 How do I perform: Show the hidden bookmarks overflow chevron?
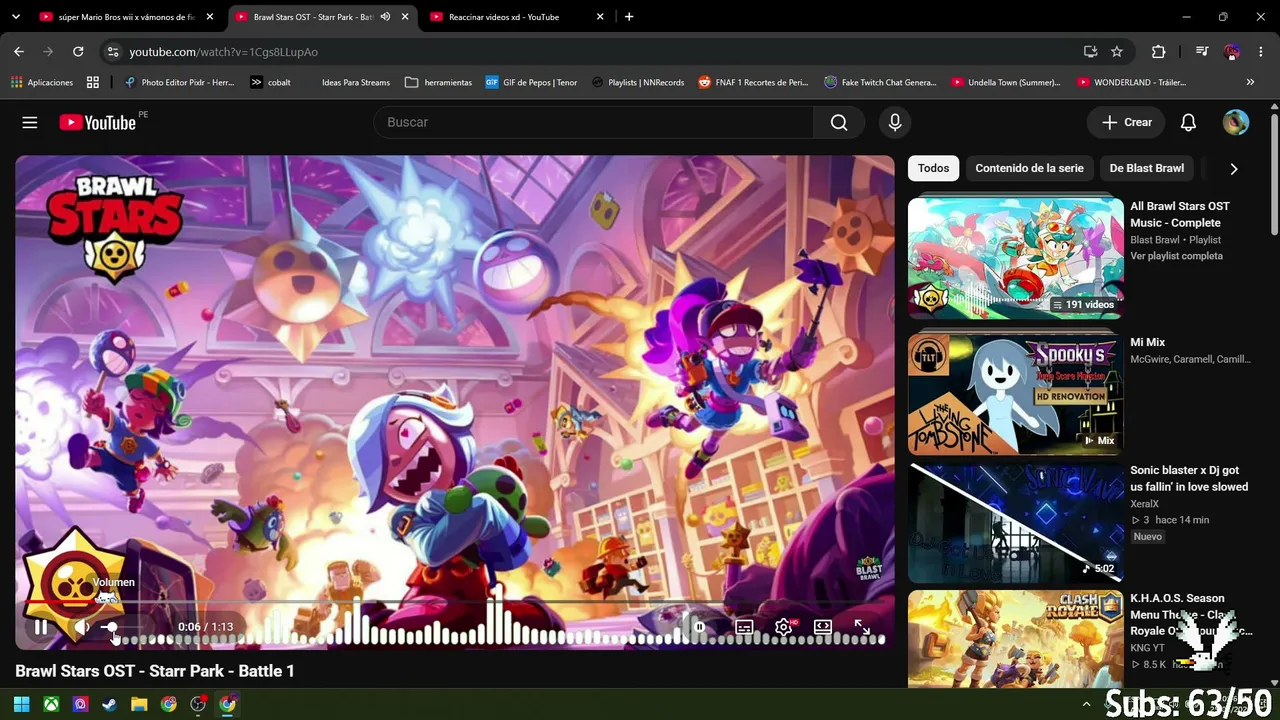pos(1250,82)
